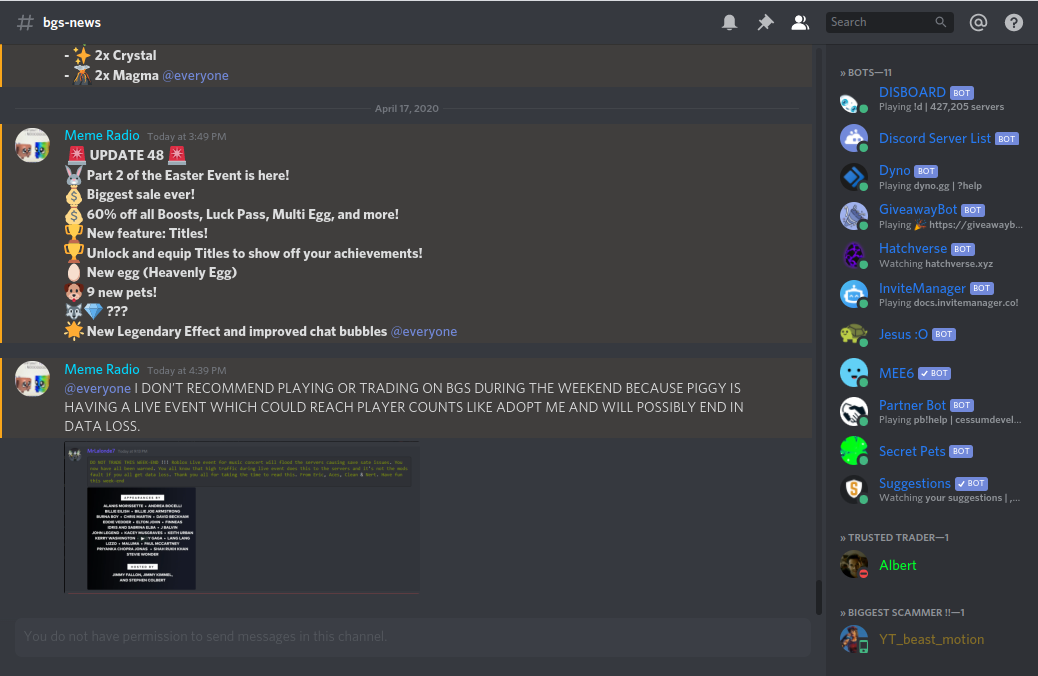This screenshot has height=676, width=1038.
Task: Click Meme Radio avatar on 3:49 PM message
Action: [32, 145]
